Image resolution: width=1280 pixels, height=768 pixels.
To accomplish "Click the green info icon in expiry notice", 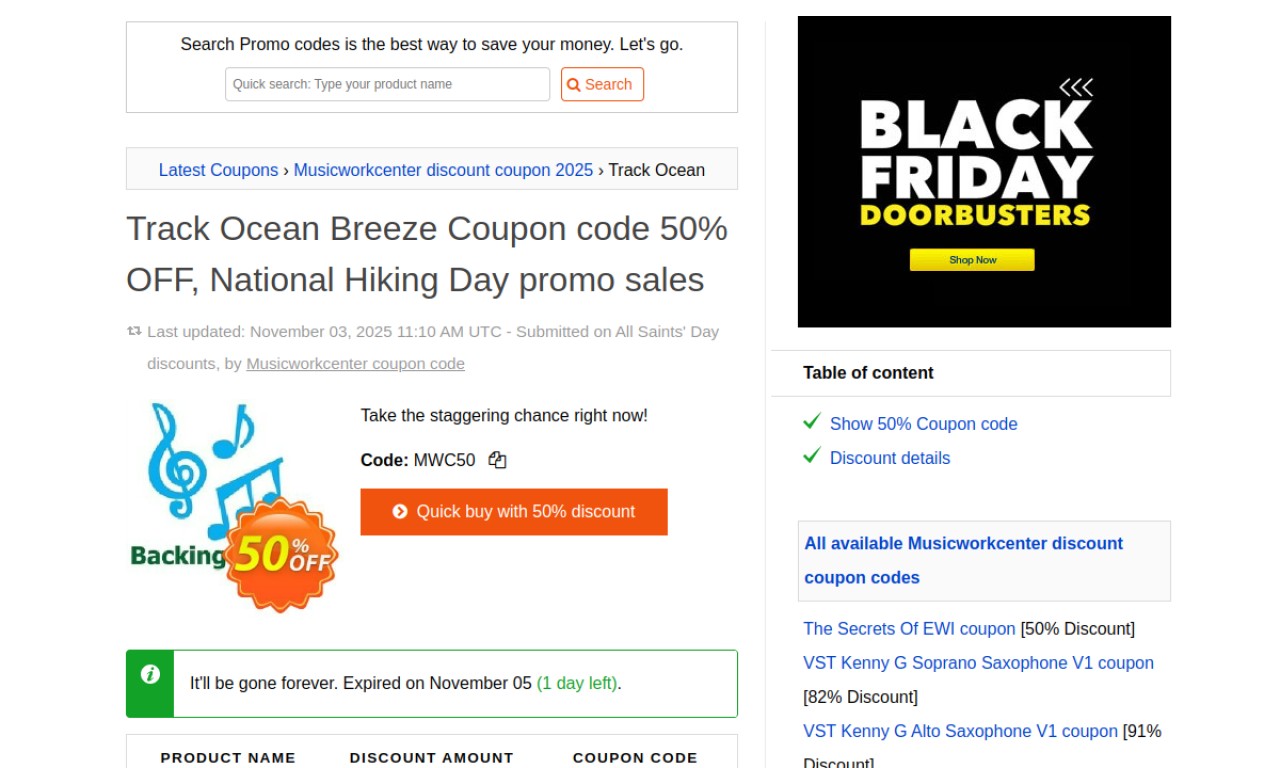I will (150, 674).
